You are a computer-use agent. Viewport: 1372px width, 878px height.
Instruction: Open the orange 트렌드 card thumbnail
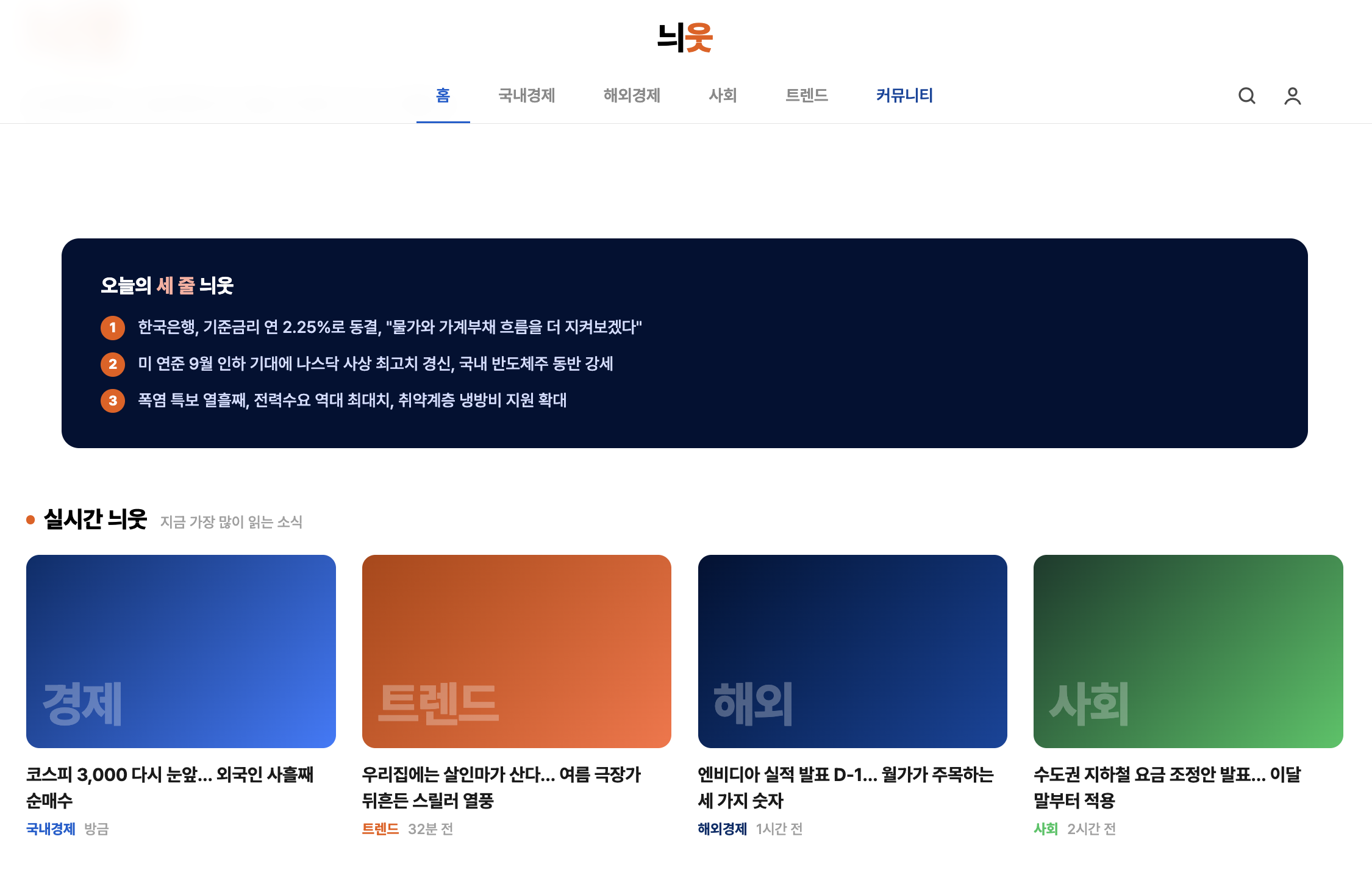click(x=516, y=651)
